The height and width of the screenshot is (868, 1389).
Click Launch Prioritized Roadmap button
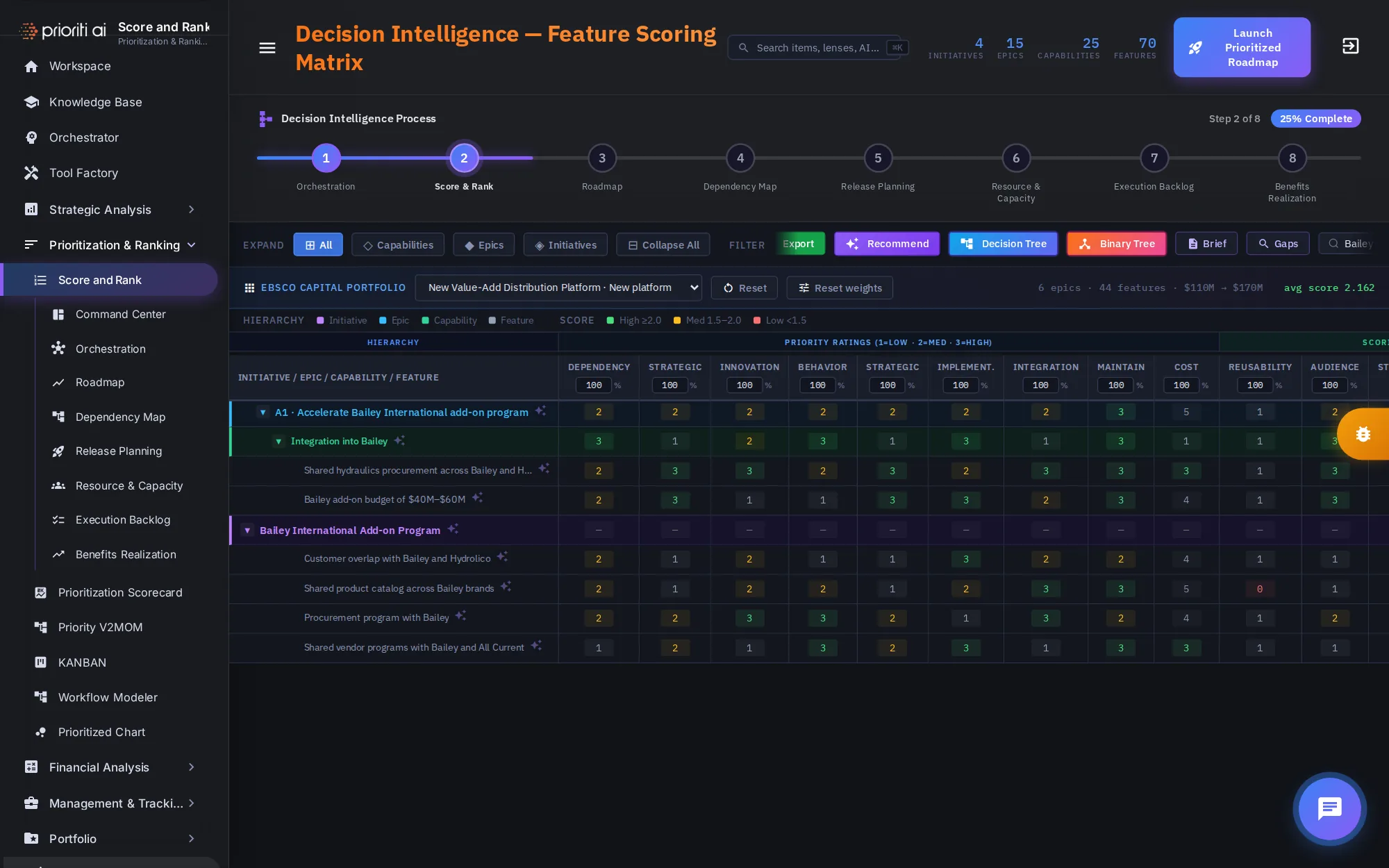[x=1242, y=47]
